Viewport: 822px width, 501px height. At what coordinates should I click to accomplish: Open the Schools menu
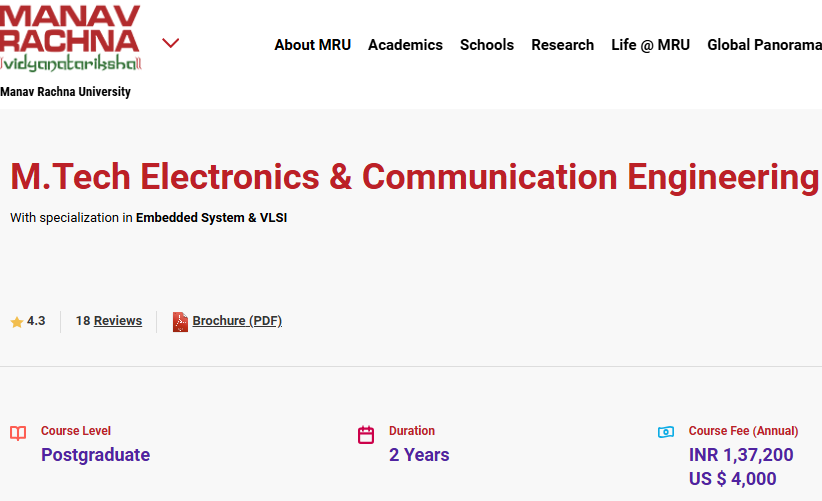tap(486, 45)
